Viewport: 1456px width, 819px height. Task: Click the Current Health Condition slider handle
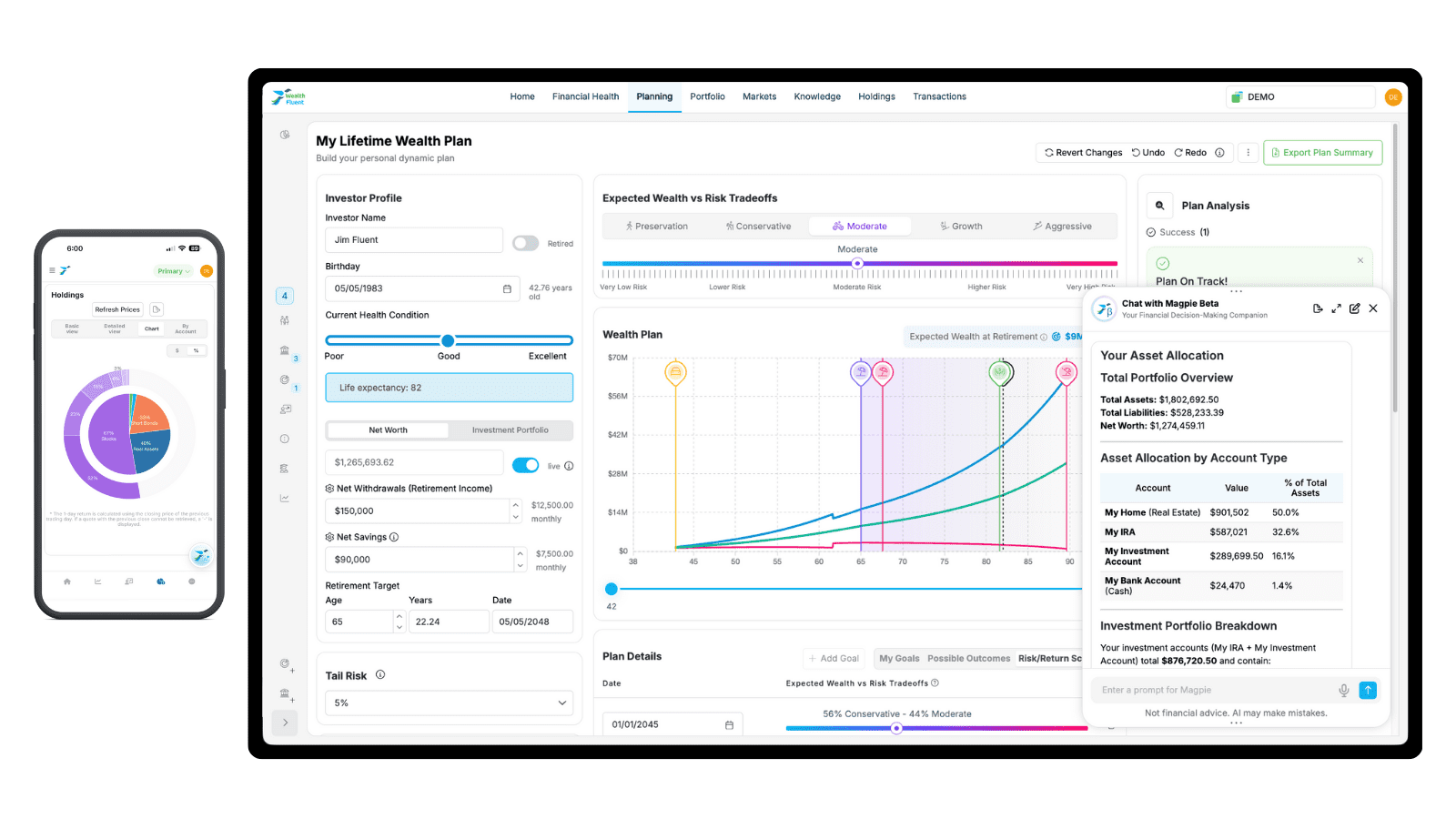(x=448, y=340)
